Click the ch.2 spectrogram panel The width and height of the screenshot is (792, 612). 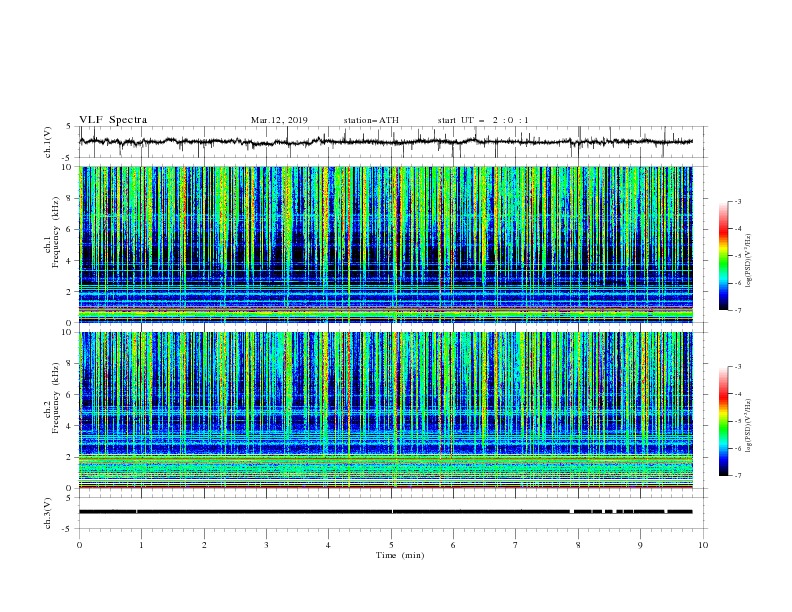pyautogui.click(x=385, y=410)
